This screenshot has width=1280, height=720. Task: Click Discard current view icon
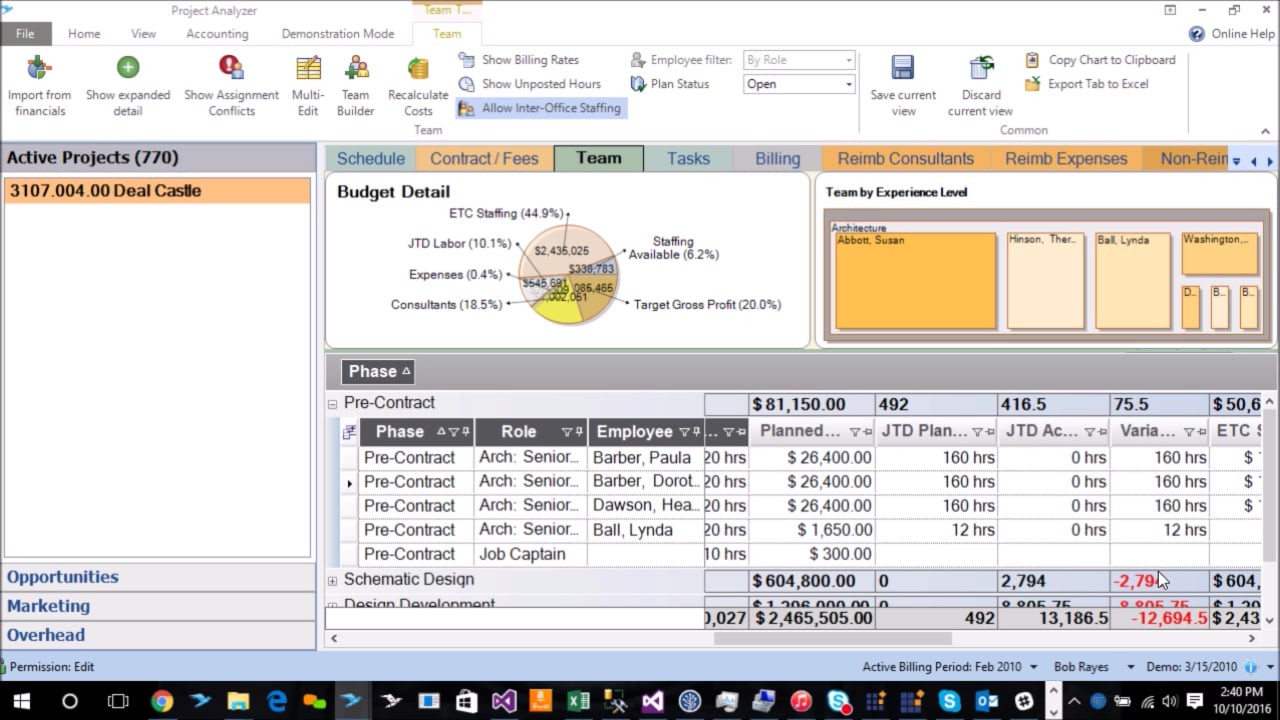pos(980,67)
